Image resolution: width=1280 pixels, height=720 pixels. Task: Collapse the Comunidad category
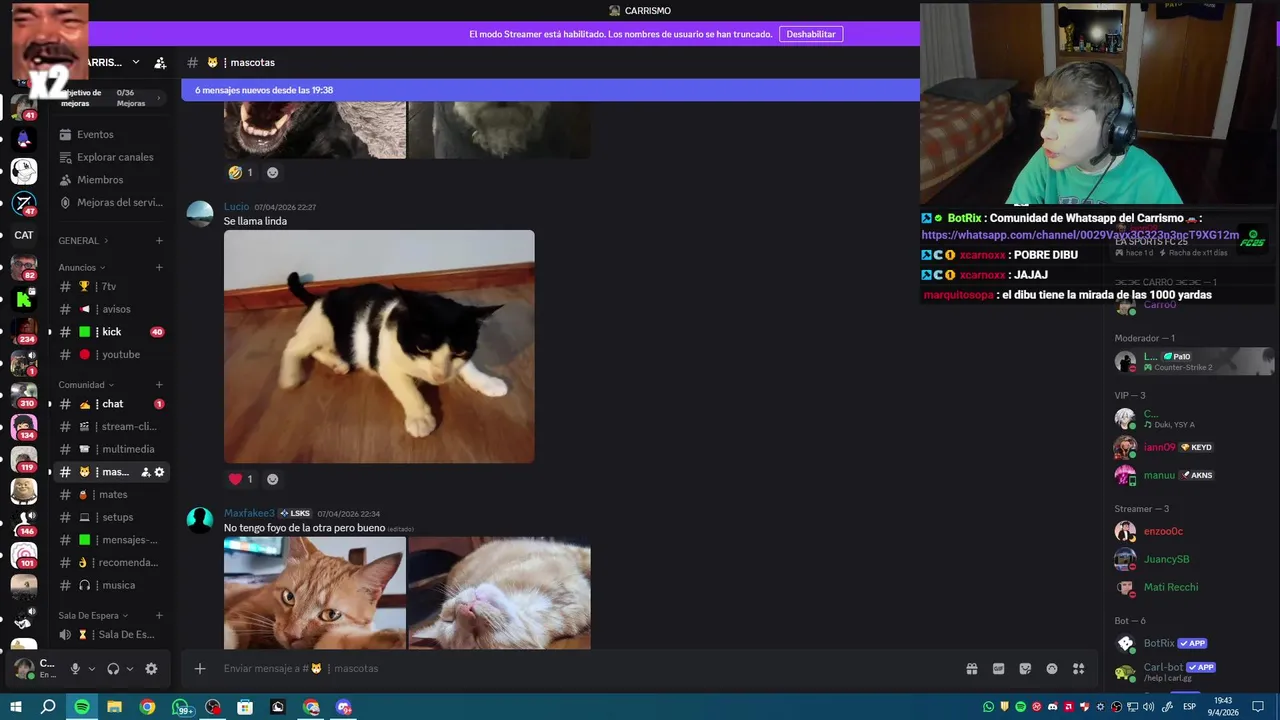(86, 385)
